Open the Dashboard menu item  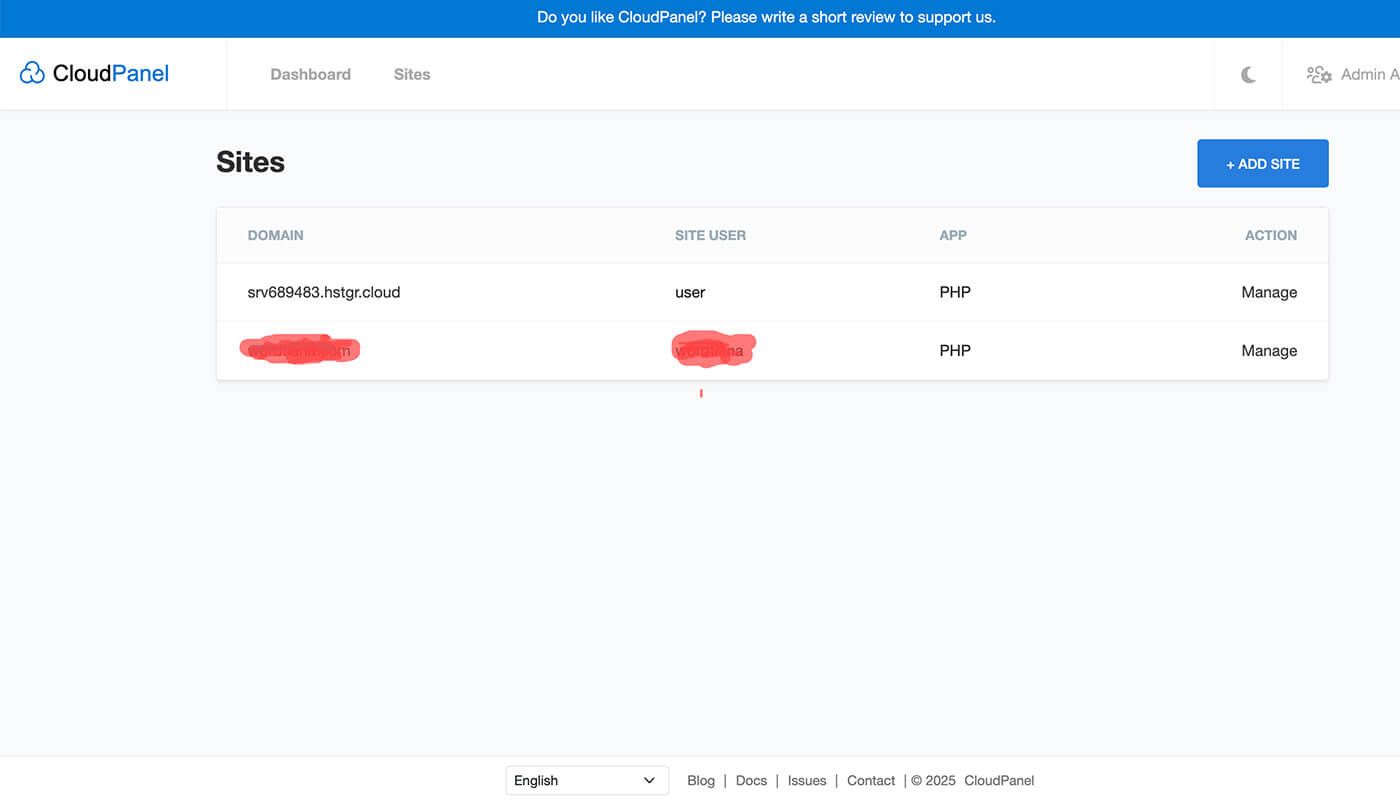click(310, 74)
